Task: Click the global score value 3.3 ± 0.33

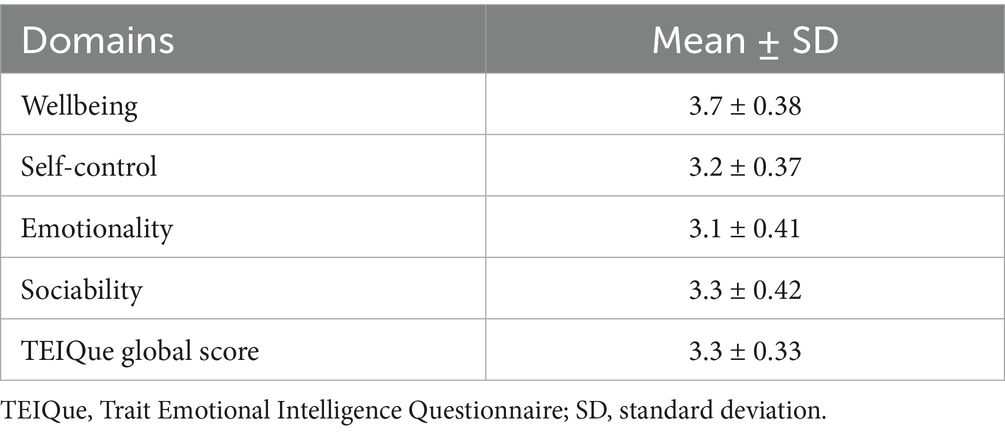Action: pyautogui.click(x=743, y=353)
